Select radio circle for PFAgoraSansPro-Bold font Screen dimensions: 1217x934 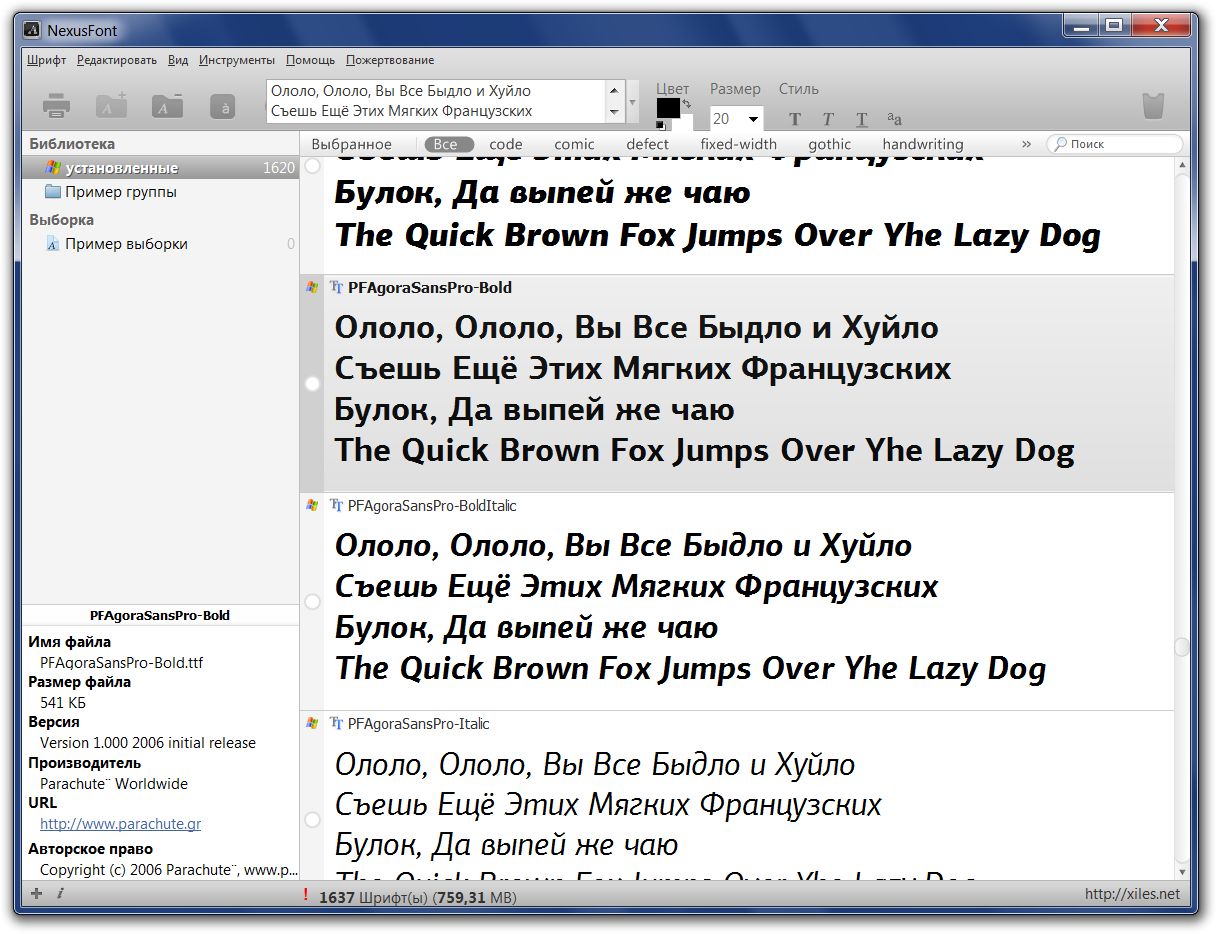(x=312, y=384)
